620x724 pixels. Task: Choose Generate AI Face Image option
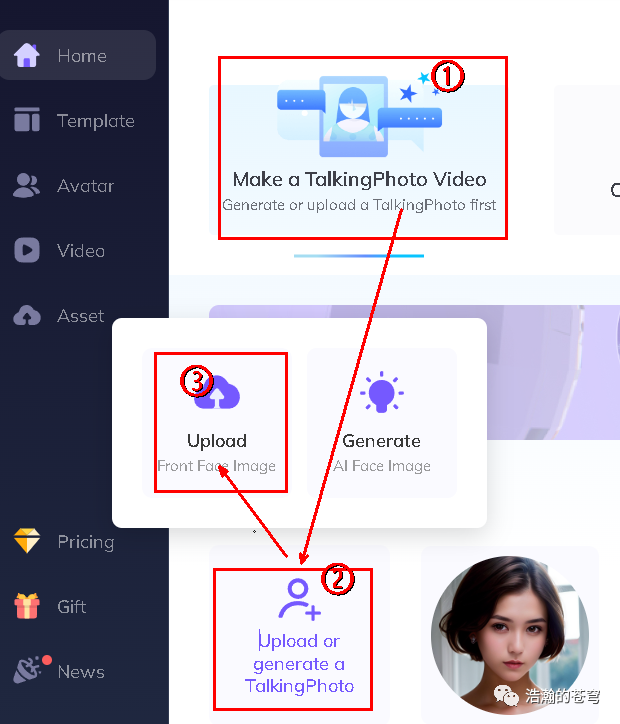pyautogui.click(x=382, y=422)
